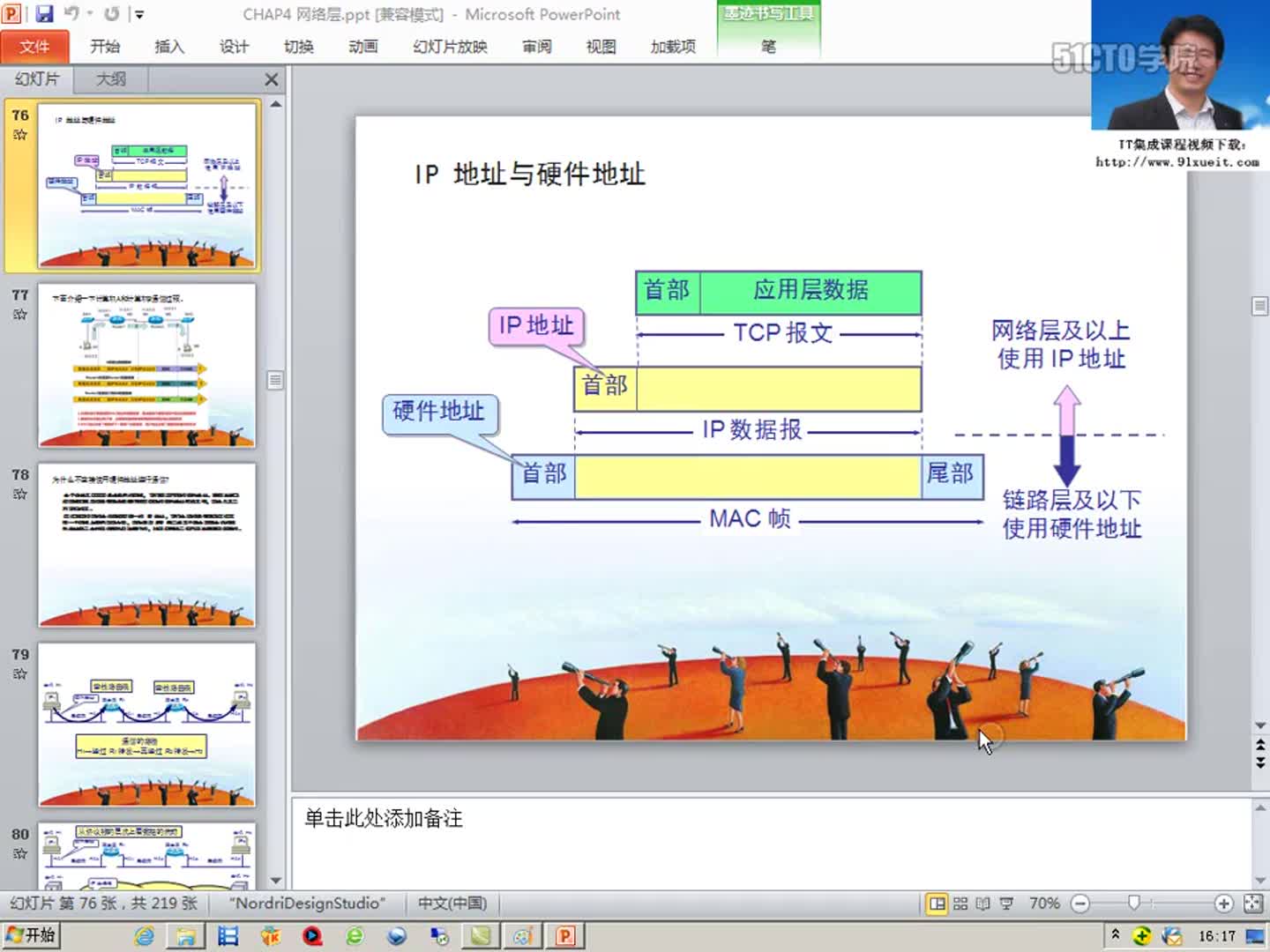This screenshot has width=1270, height=952.
Task: Click the notes area 单击此处添加备注
Action: pyautogui.click(x=384, y=818)
